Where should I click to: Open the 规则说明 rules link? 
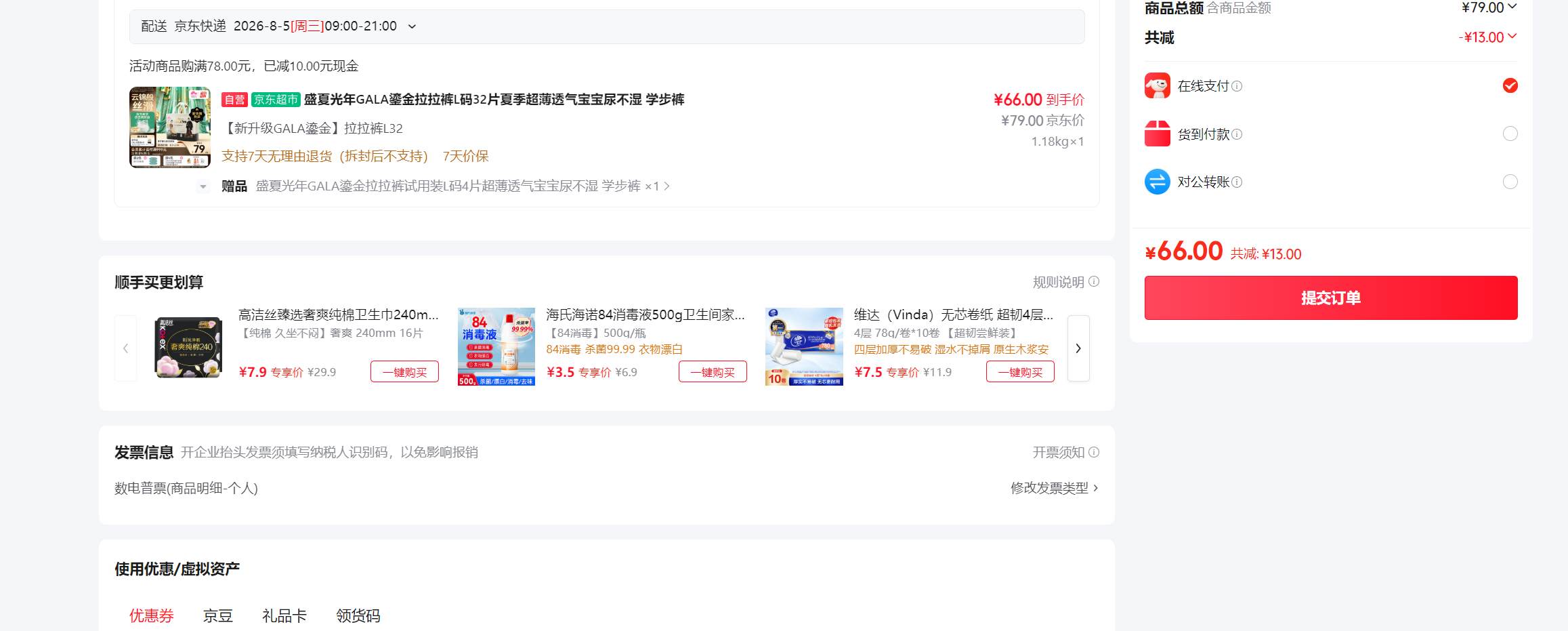(1059, 282)
